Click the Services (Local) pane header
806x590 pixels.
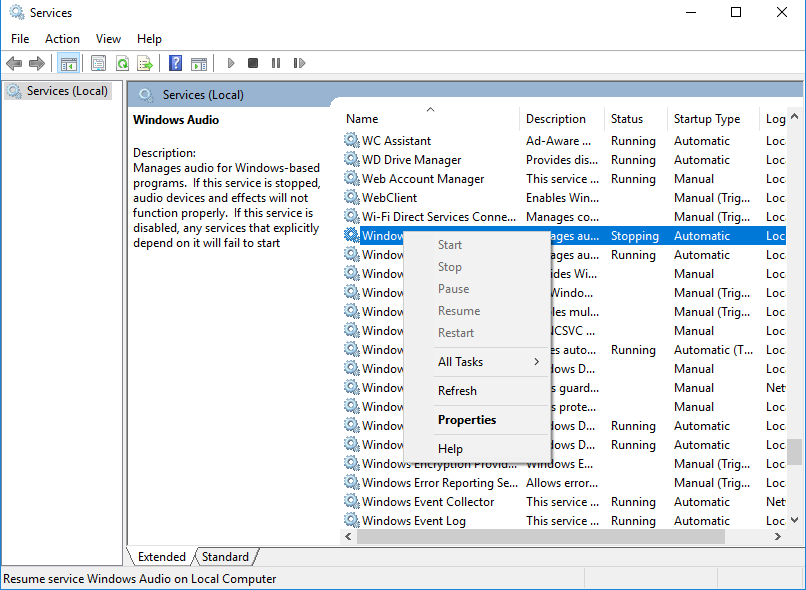point(203,95)
